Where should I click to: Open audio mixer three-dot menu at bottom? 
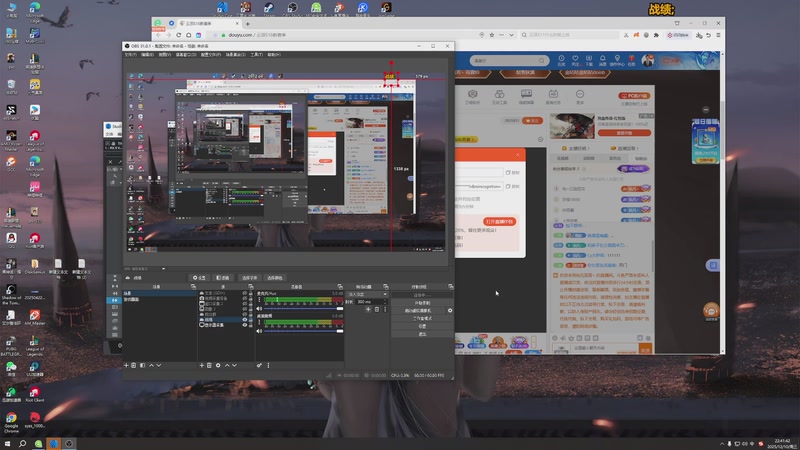pyautogui.click(x=268, y=365)
